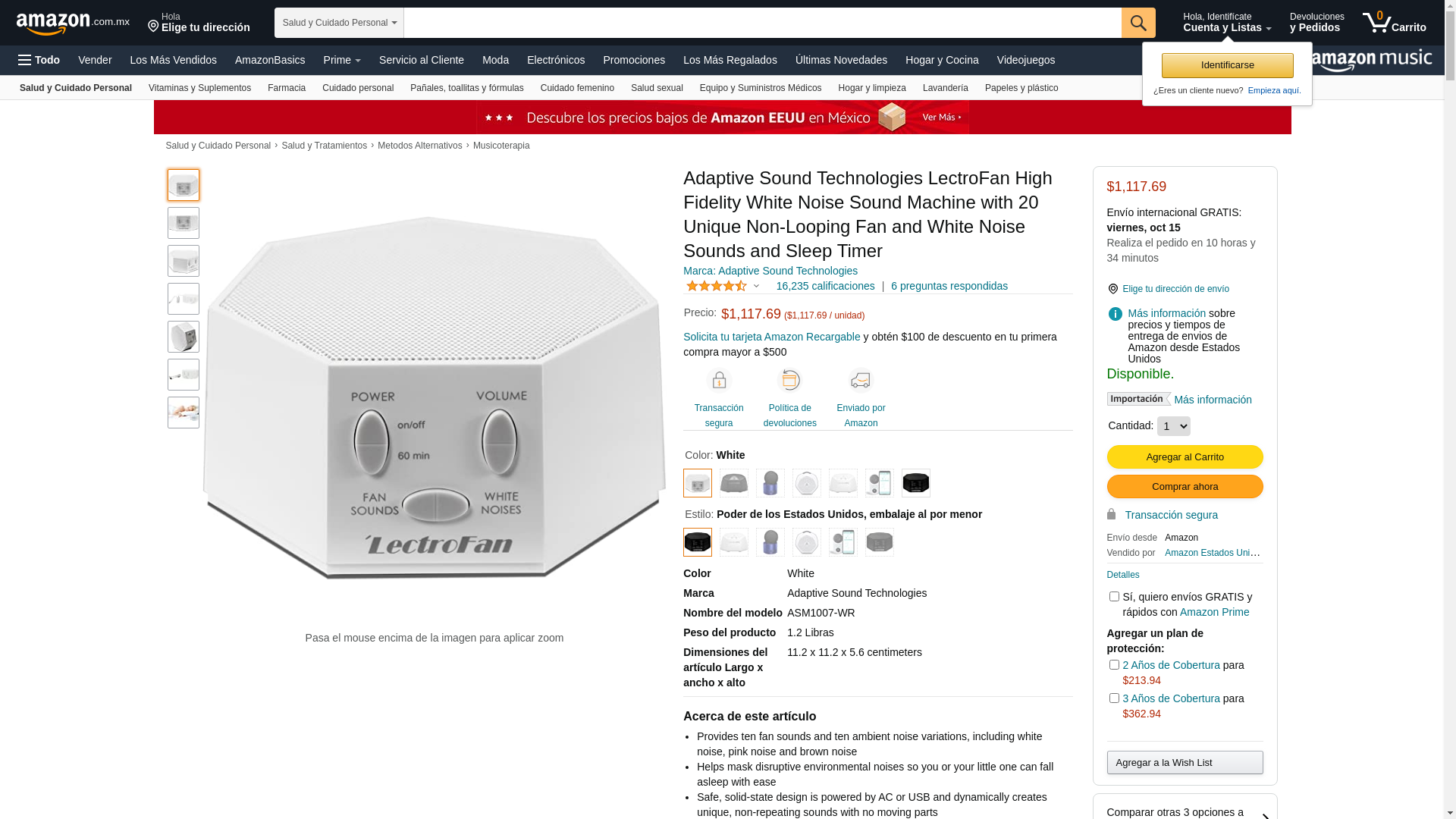The height and width of the screenshot is (819, 1456).
Task: Expand the Salud y Cuidado Personal search category dropdown
Action: tap(339, 23)
